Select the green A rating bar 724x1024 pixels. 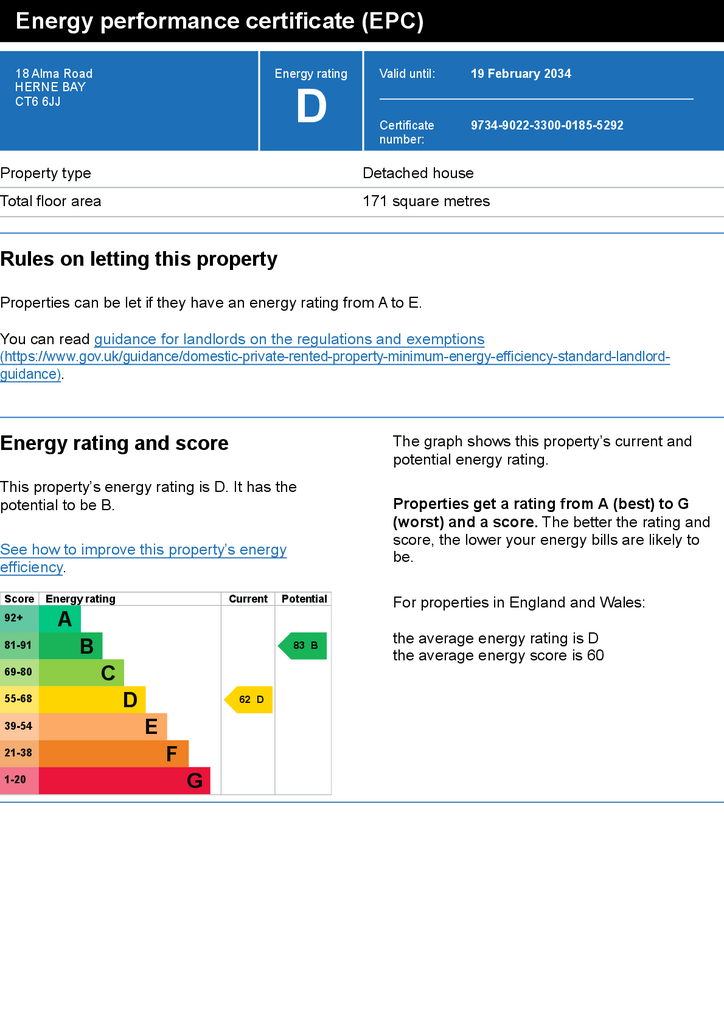(60, 618)
